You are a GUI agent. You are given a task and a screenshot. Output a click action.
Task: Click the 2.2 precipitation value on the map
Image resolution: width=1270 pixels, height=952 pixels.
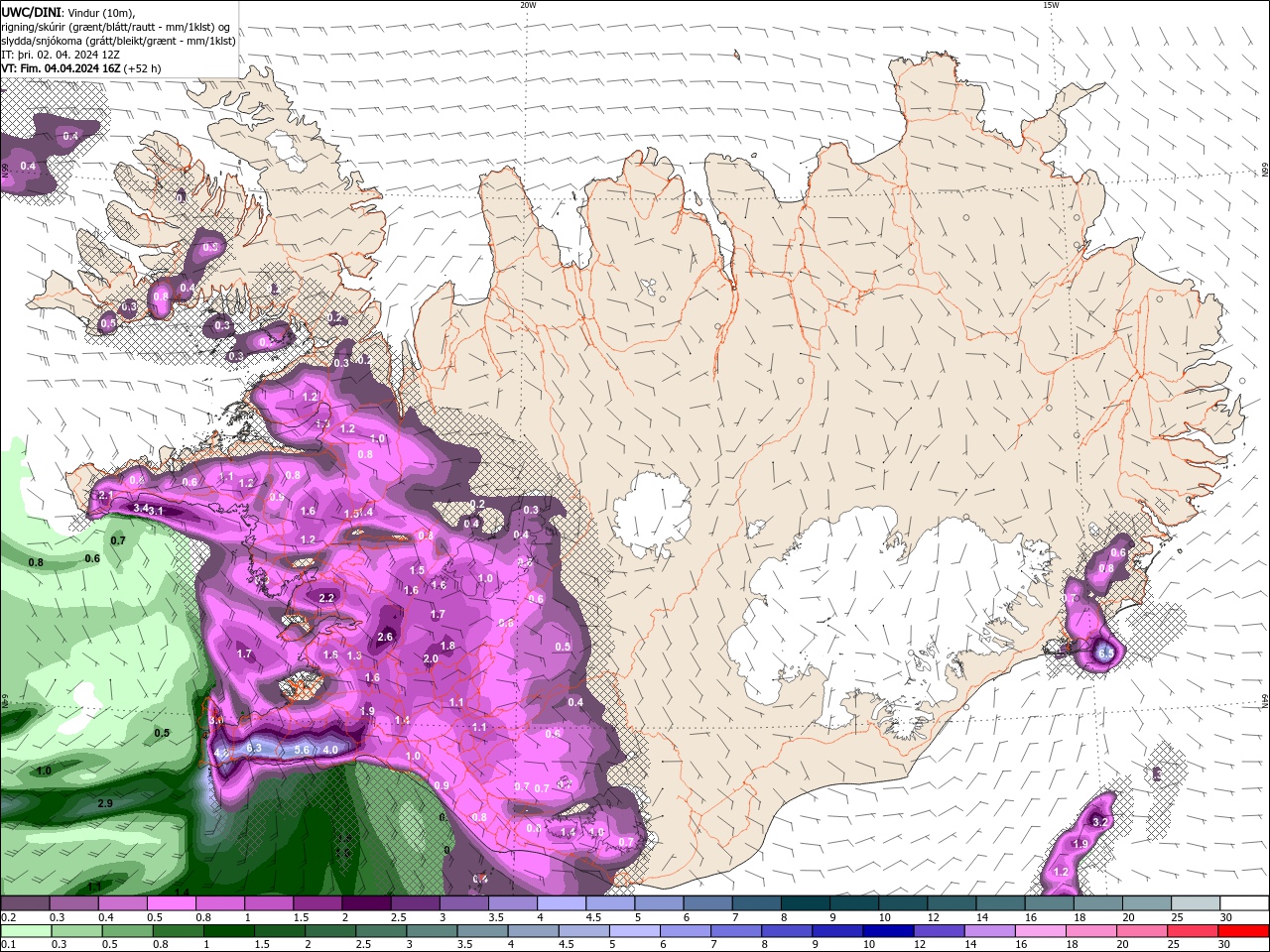[x=326, y=598]
